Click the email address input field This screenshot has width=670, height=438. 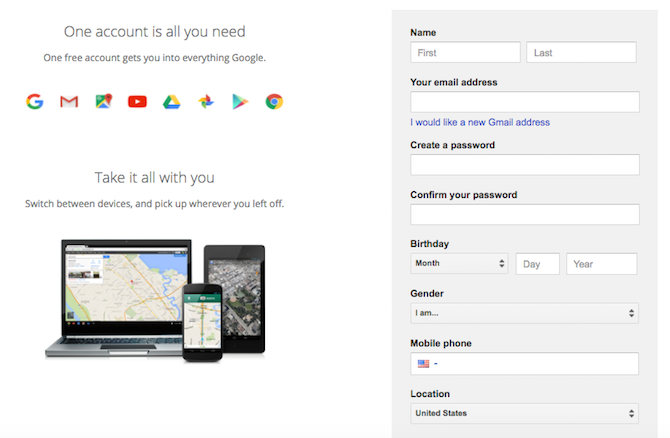(524, 102)
